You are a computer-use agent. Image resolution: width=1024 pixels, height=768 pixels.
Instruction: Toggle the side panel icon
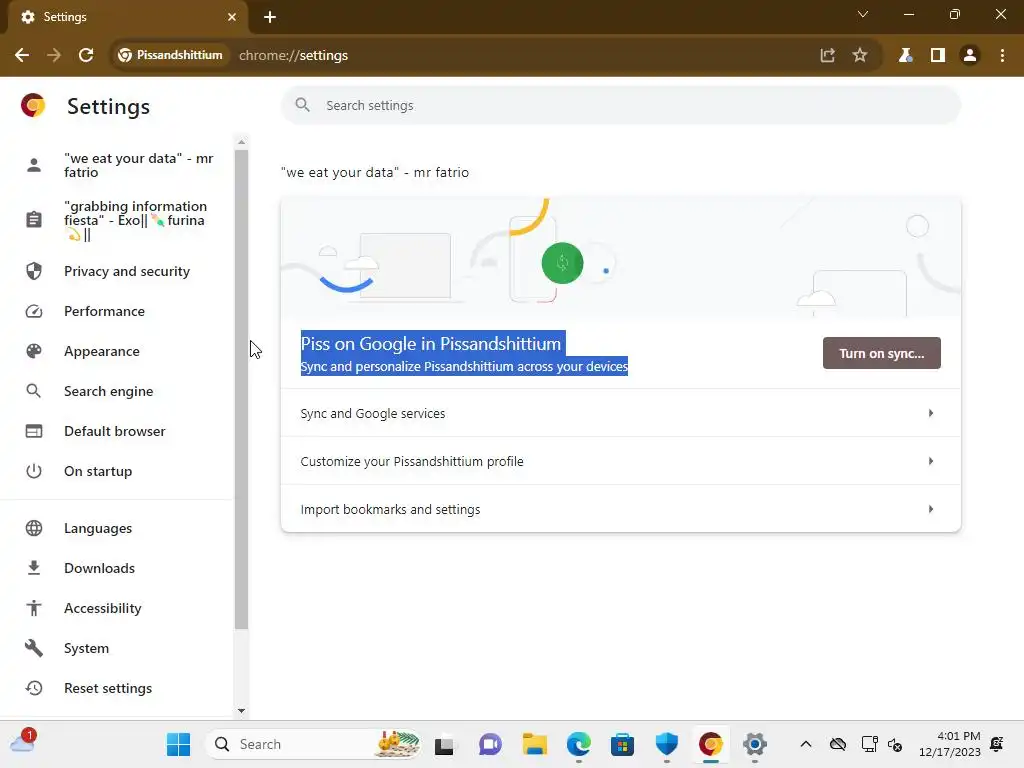(x=938, y=56)
